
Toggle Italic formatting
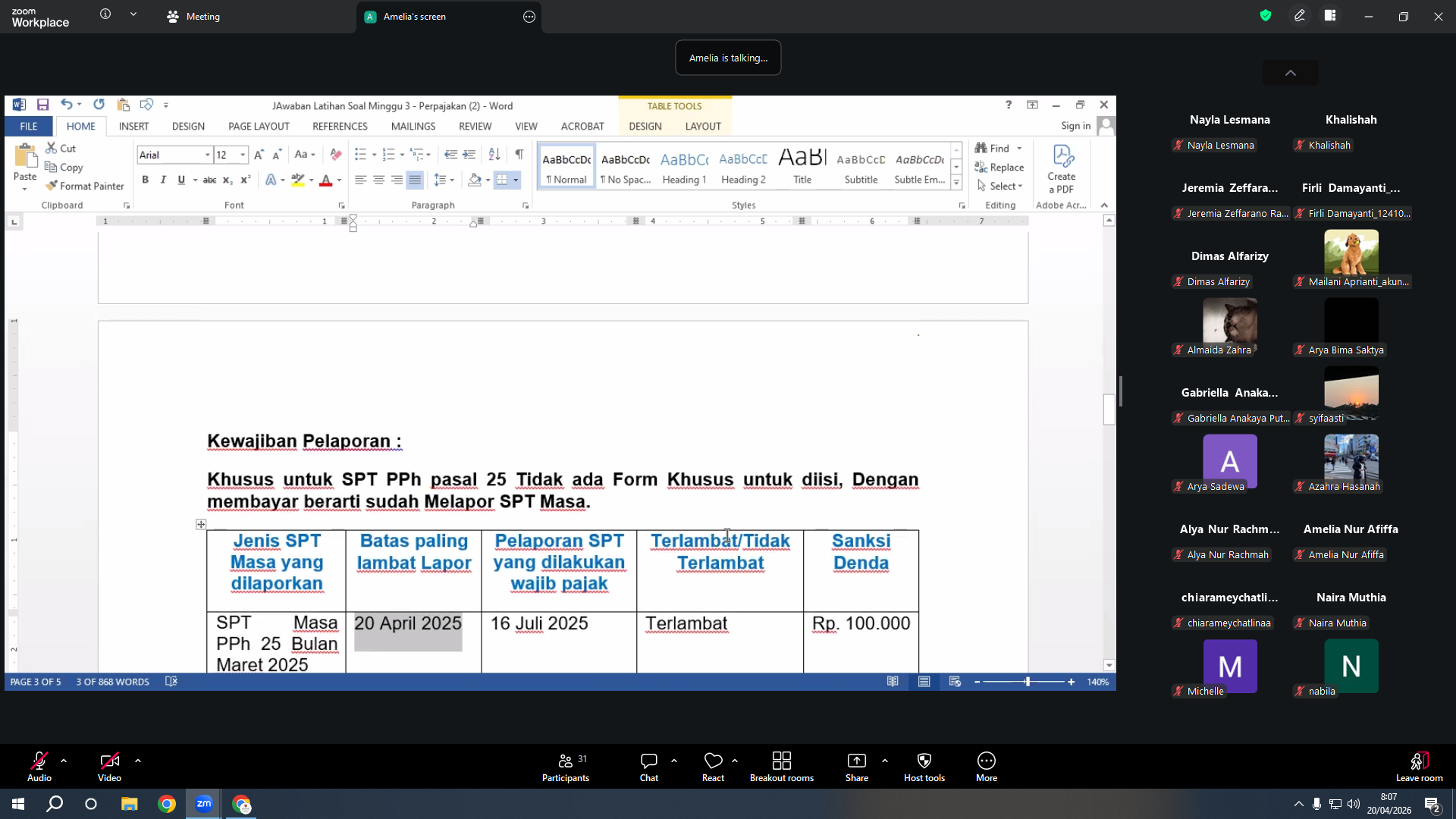pos(163,180)
